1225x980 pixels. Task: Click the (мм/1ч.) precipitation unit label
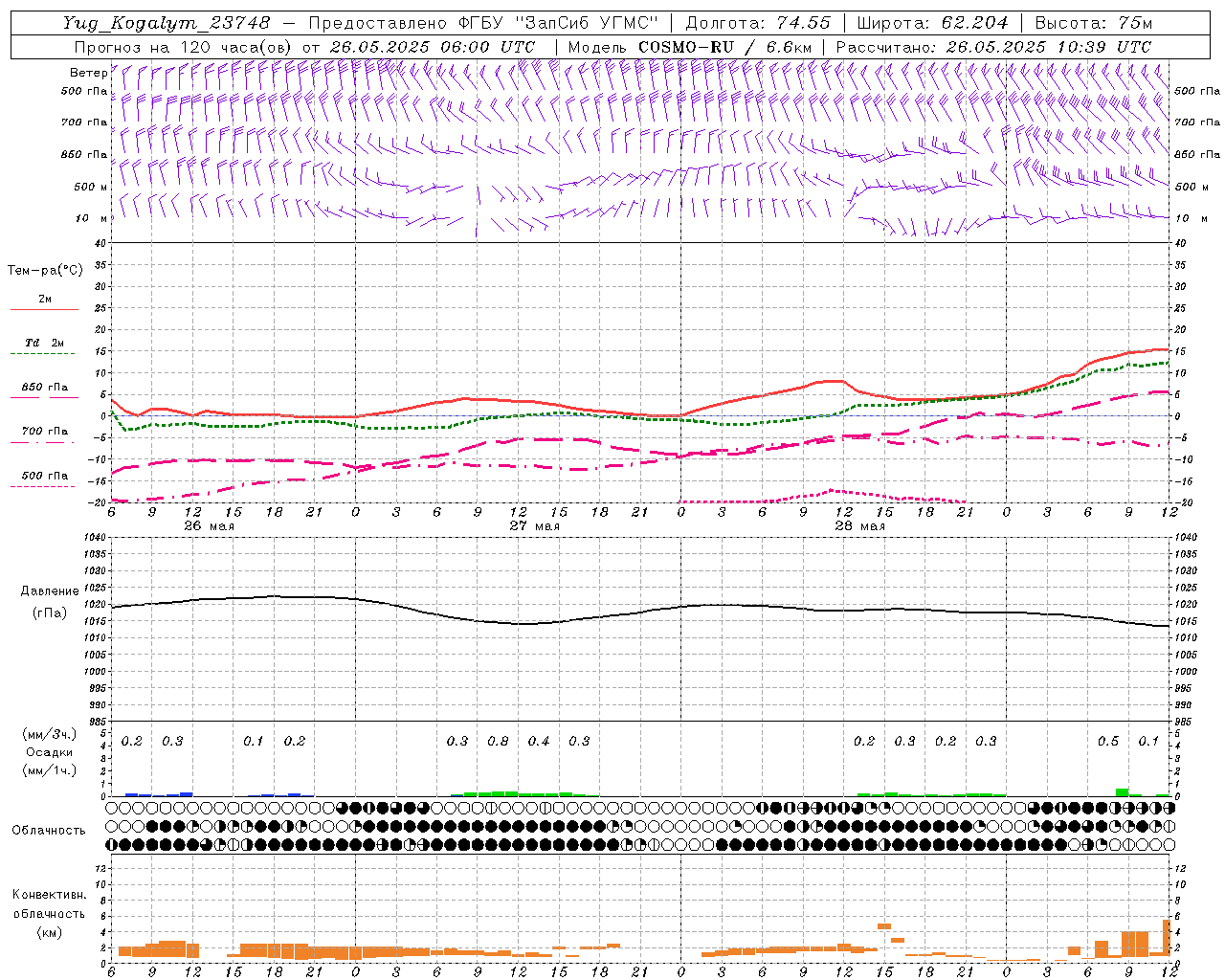[50, 770]
